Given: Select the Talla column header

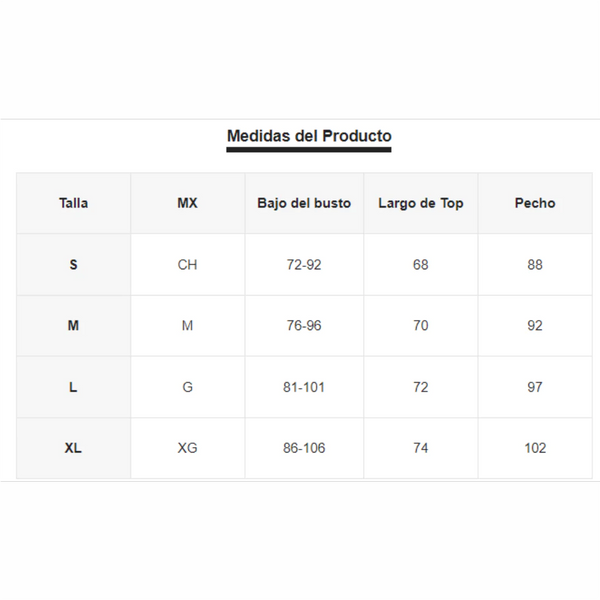Looking at the screenshot, I should (x=73, y=203).
